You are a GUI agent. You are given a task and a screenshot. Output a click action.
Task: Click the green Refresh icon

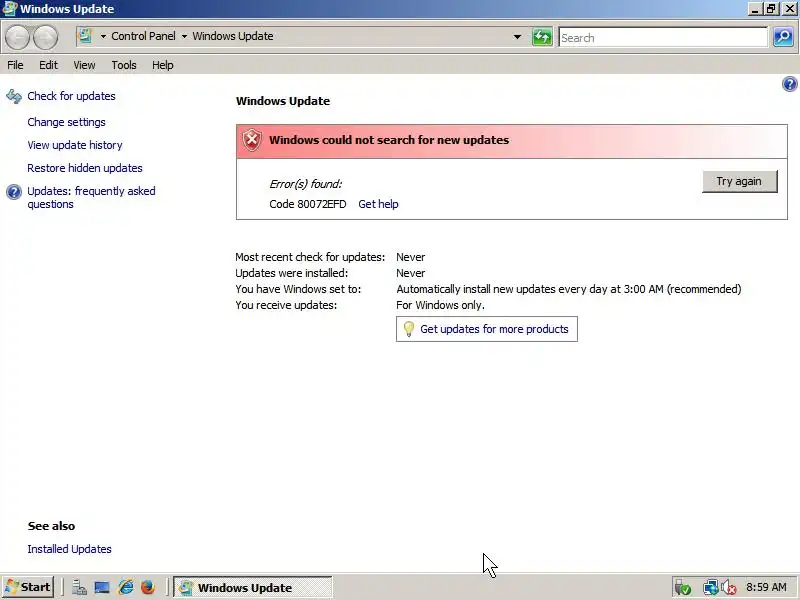coord(542,37)
